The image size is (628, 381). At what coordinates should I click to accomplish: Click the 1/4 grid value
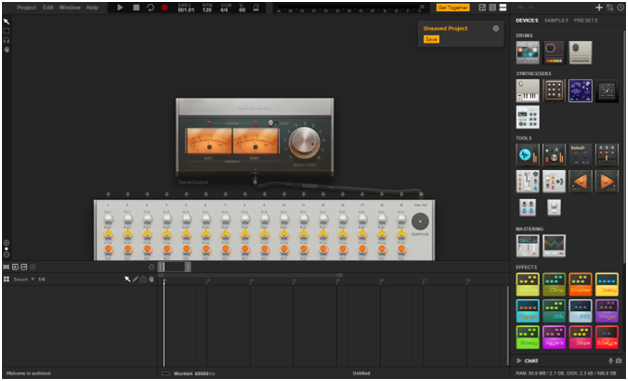pyautogui.click(x=41, y=279)
